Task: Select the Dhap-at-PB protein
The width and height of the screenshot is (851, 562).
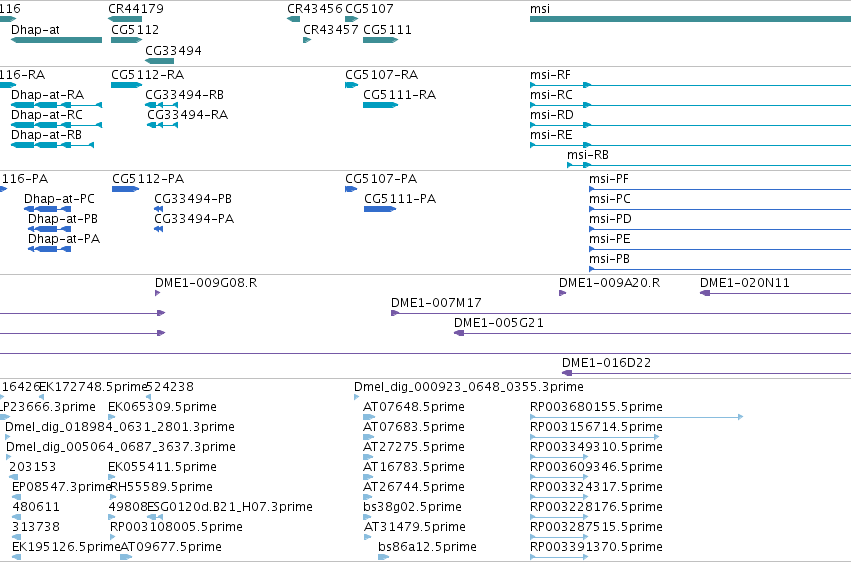Action: click(49, 229)
